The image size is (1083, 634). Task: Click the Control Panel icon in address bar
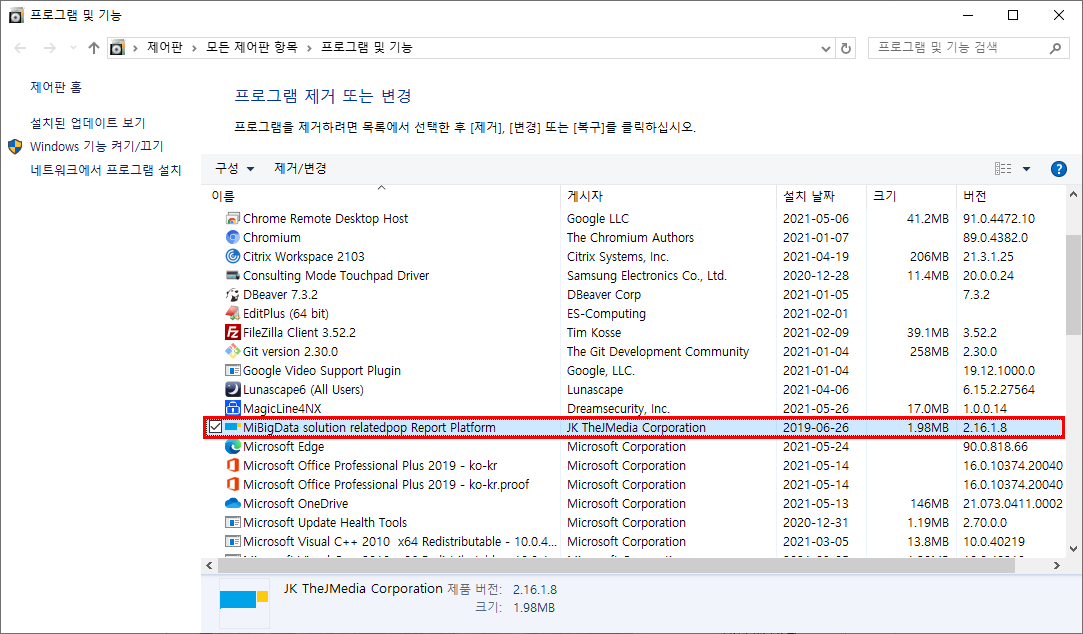117,48
